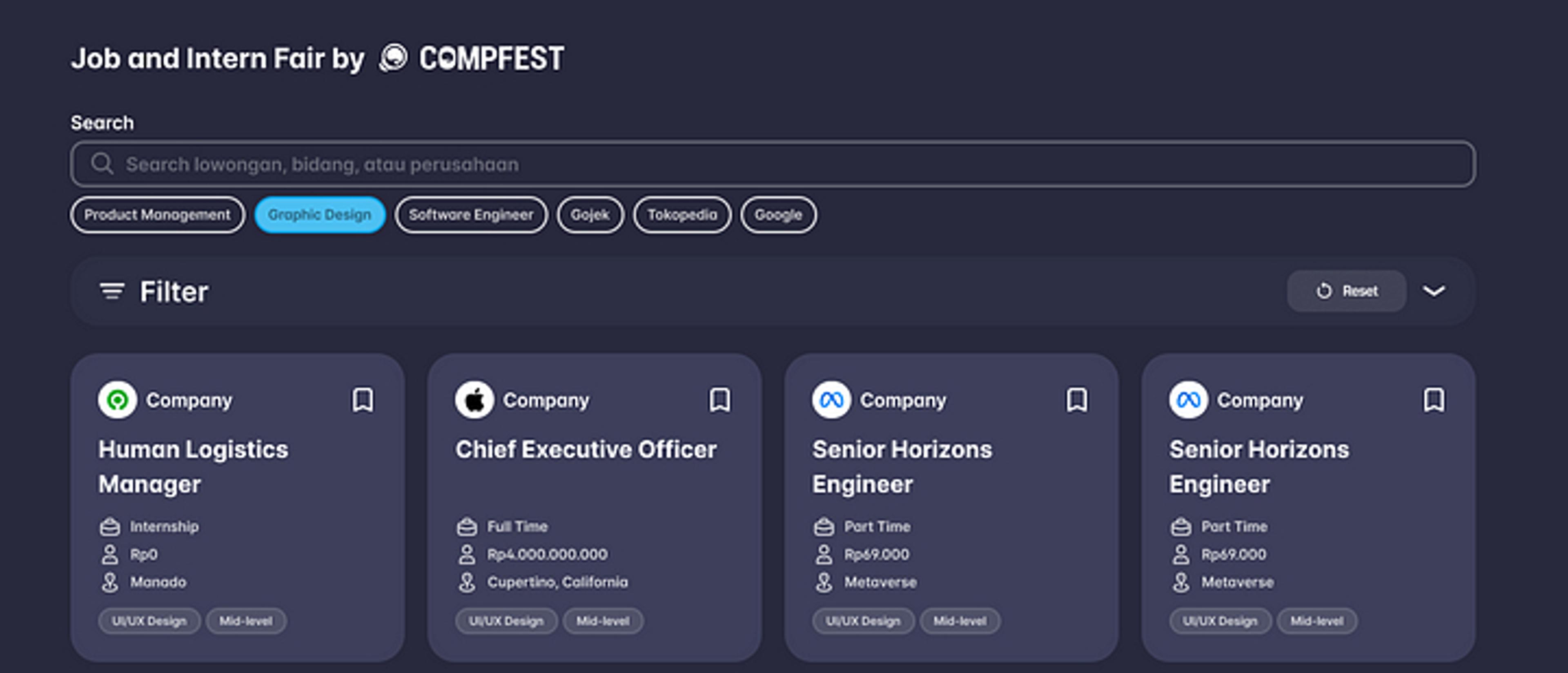1568x673 pixels.
Task: Click the briefcase icon beside Internship
Action: 109,526
